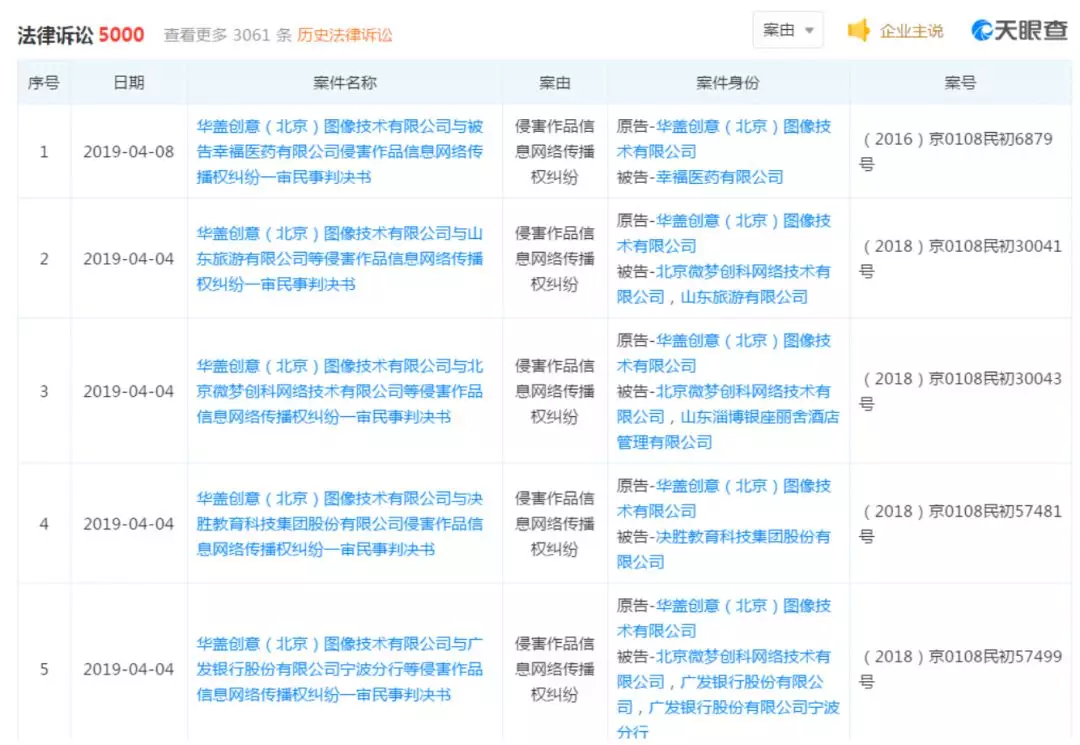The image size is (1080, 745).
Task: Open the 案由 filter dropdown
Action: 788,30
